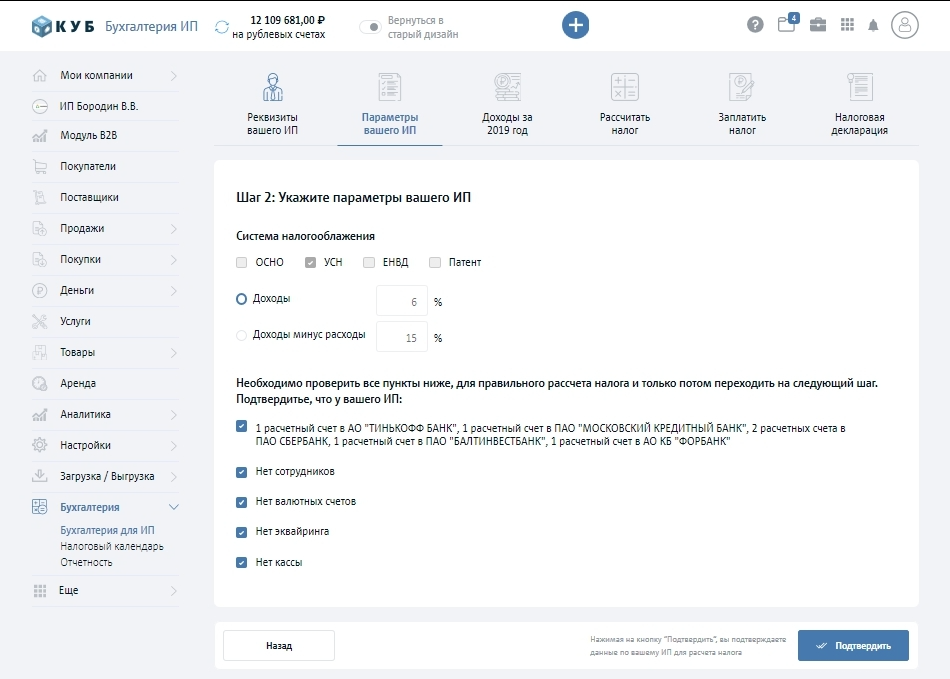Open the help question mark icon
Image resolution: width=950 pixels, height=679 pixels.
(755, 25)
